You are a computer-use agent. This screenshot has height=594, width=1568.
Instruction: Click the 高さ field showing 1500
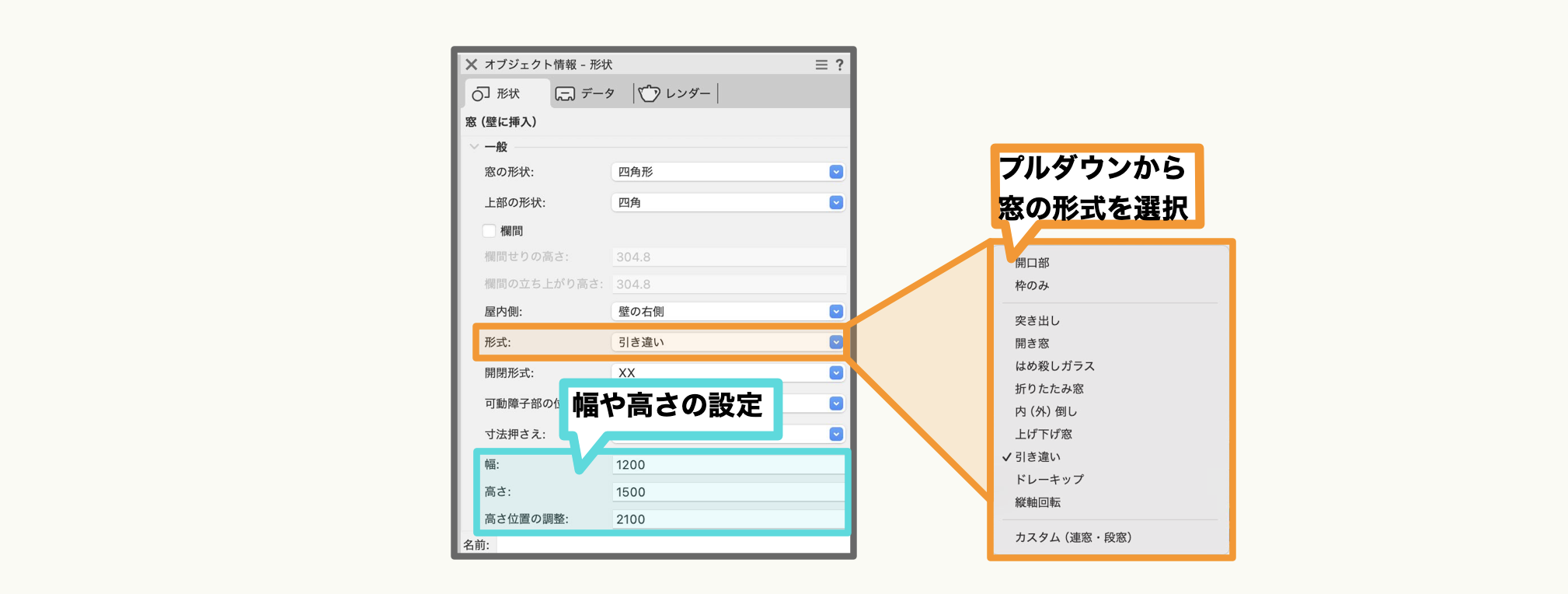[x=727, y=492]
